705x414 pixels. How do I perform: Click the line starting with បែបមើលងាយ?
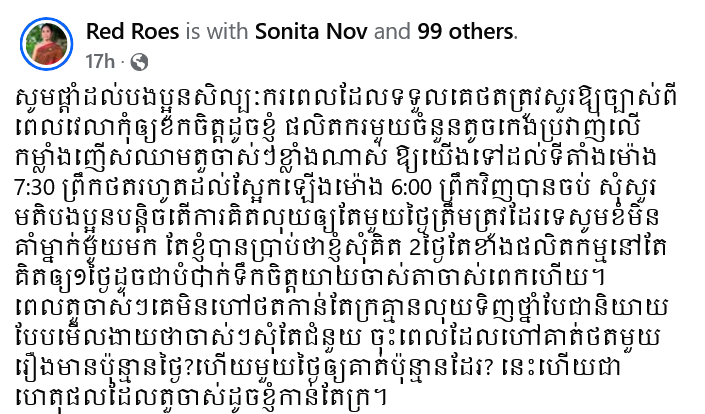click(x=331, y=338)
